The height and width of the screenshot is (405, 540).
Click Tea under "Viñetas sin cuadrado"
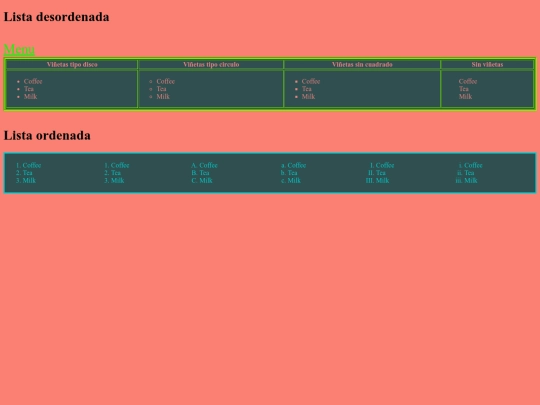pos(307,89)
